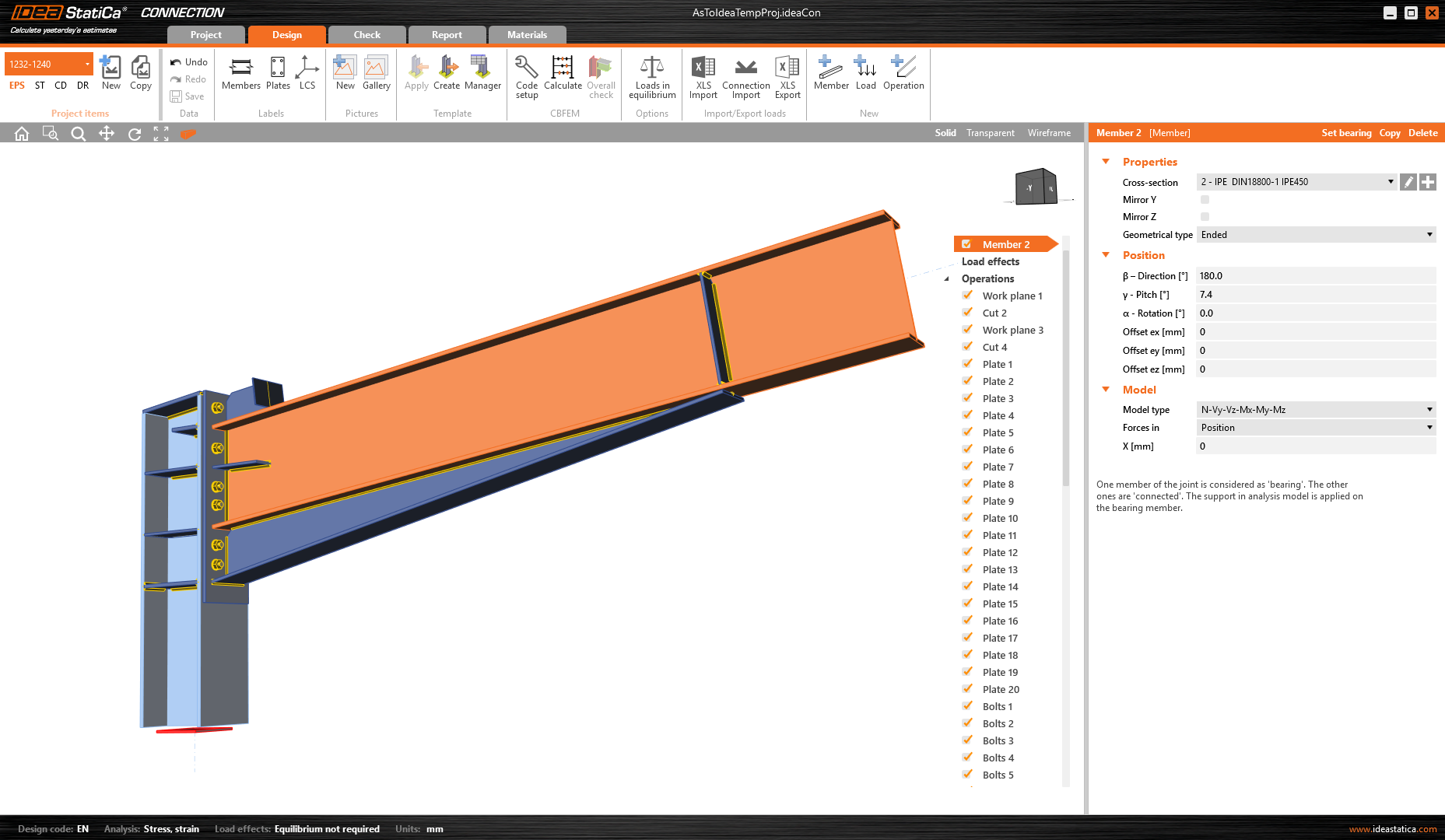1445x840 pixels.
Task: Click the Home view icon
Action: click(22, 134)
